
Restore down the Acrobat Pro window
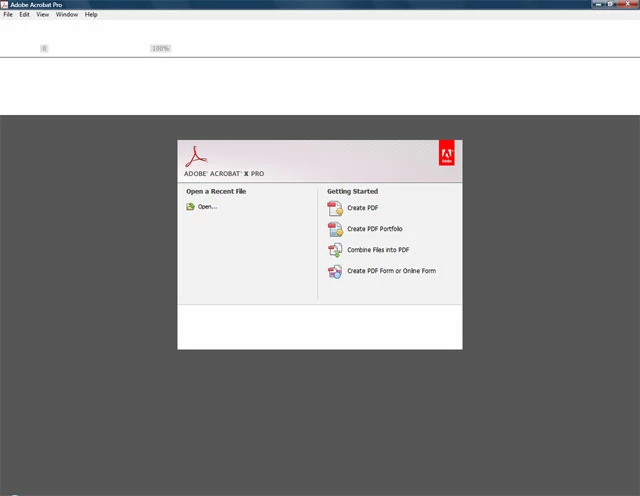tap(610, 4)
